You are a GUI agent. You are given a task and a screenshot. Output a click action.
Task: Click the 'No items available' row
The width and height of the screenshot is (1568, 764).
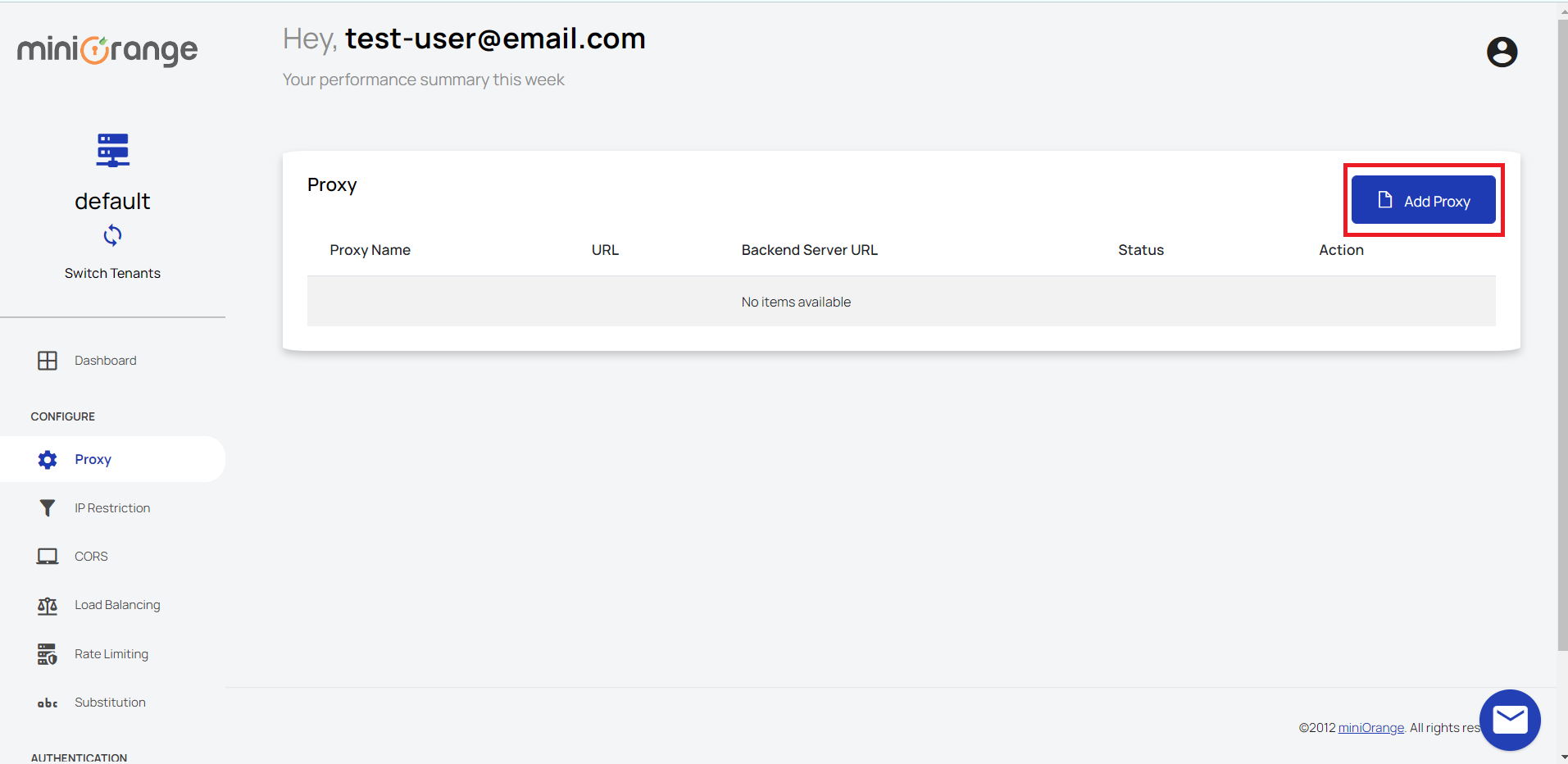[902, 302]
